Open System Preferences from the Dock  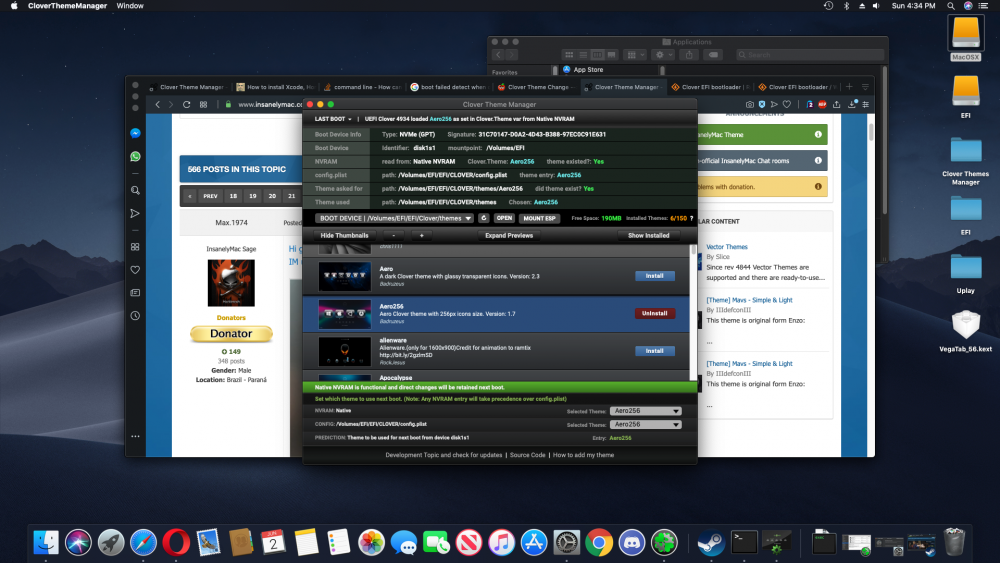(x=566, y=543)
